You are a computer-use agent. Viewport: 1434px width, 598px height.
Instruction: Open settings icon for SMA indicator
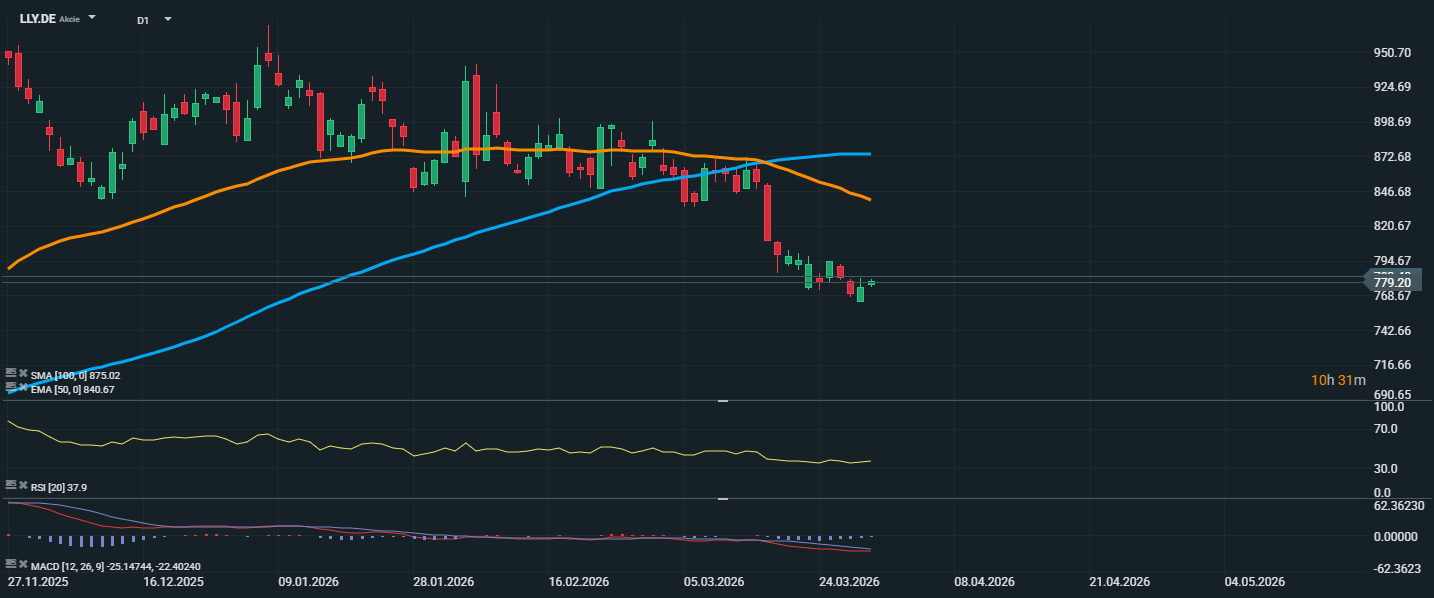click(10, 373)
